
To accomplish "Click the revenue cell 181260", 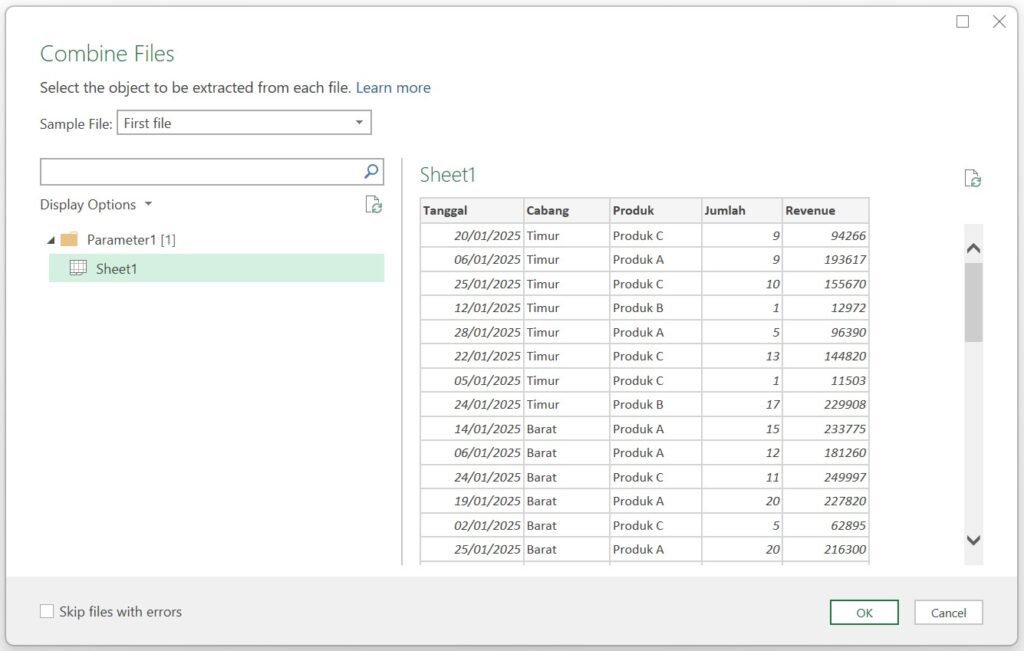I will click(x=825, y=453).
